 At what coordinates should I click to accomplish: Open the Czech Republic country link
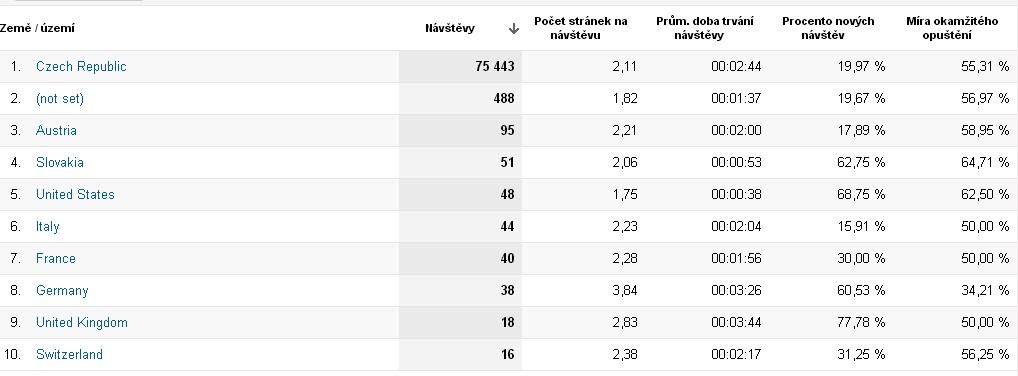(81, 66)
